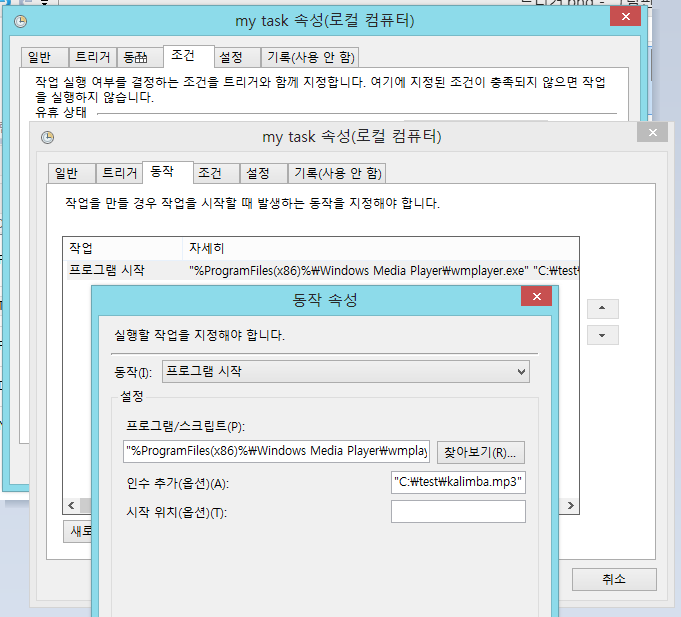Click the empty 시작 위치(옵션) field
681x617 pixels.
point(458,512)
